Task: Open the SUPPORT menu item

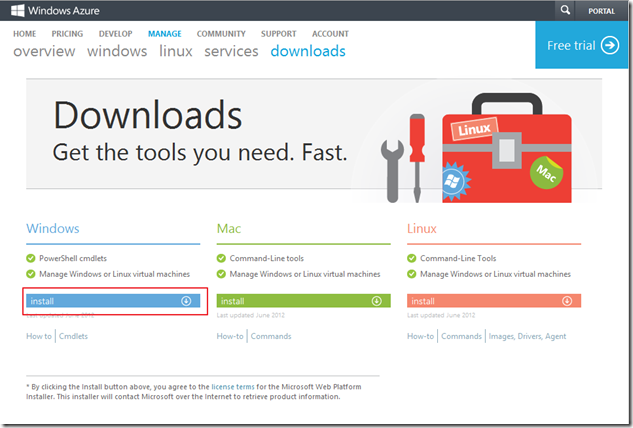Action: pos(279,34)
